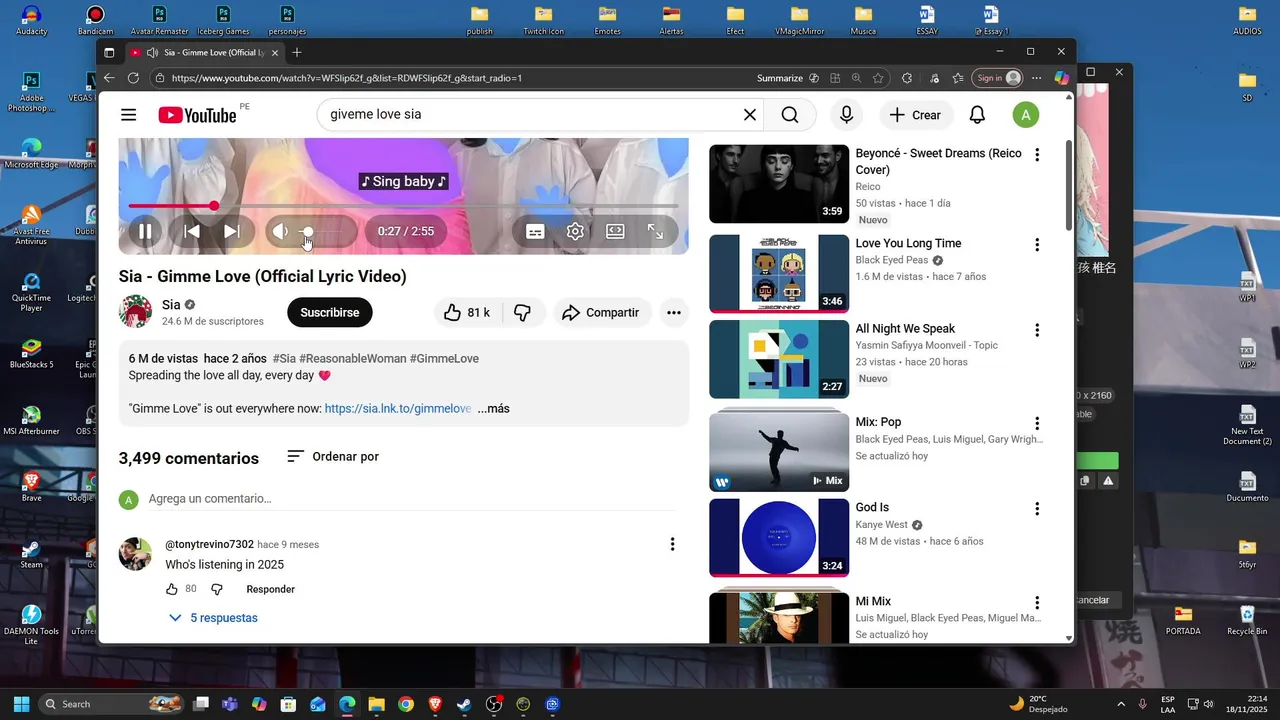Image resolution: width=1280 pixels, height=720 pixels.
Task: Skip to the next video
Action: click(231, 231)
